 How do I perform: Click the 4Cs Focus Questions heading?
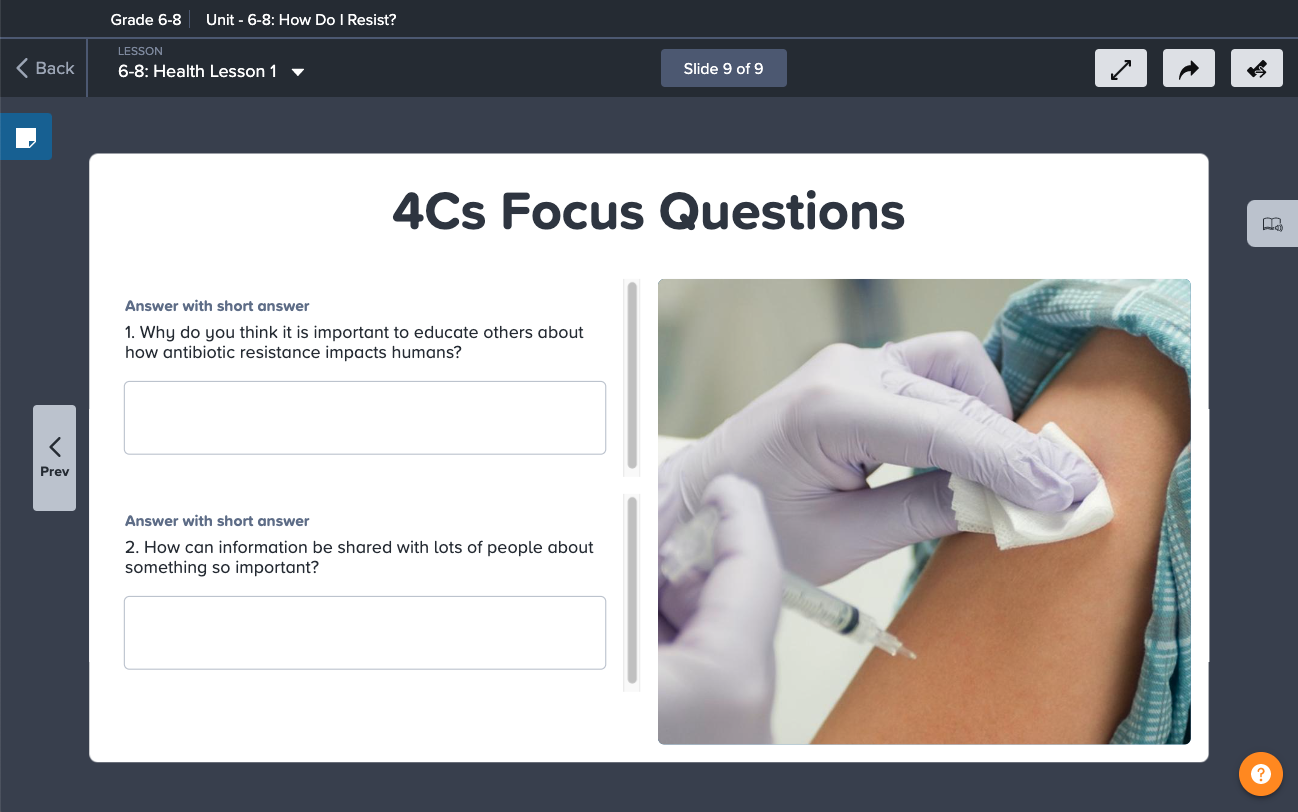pyautogui.click(x=648, y=211)
